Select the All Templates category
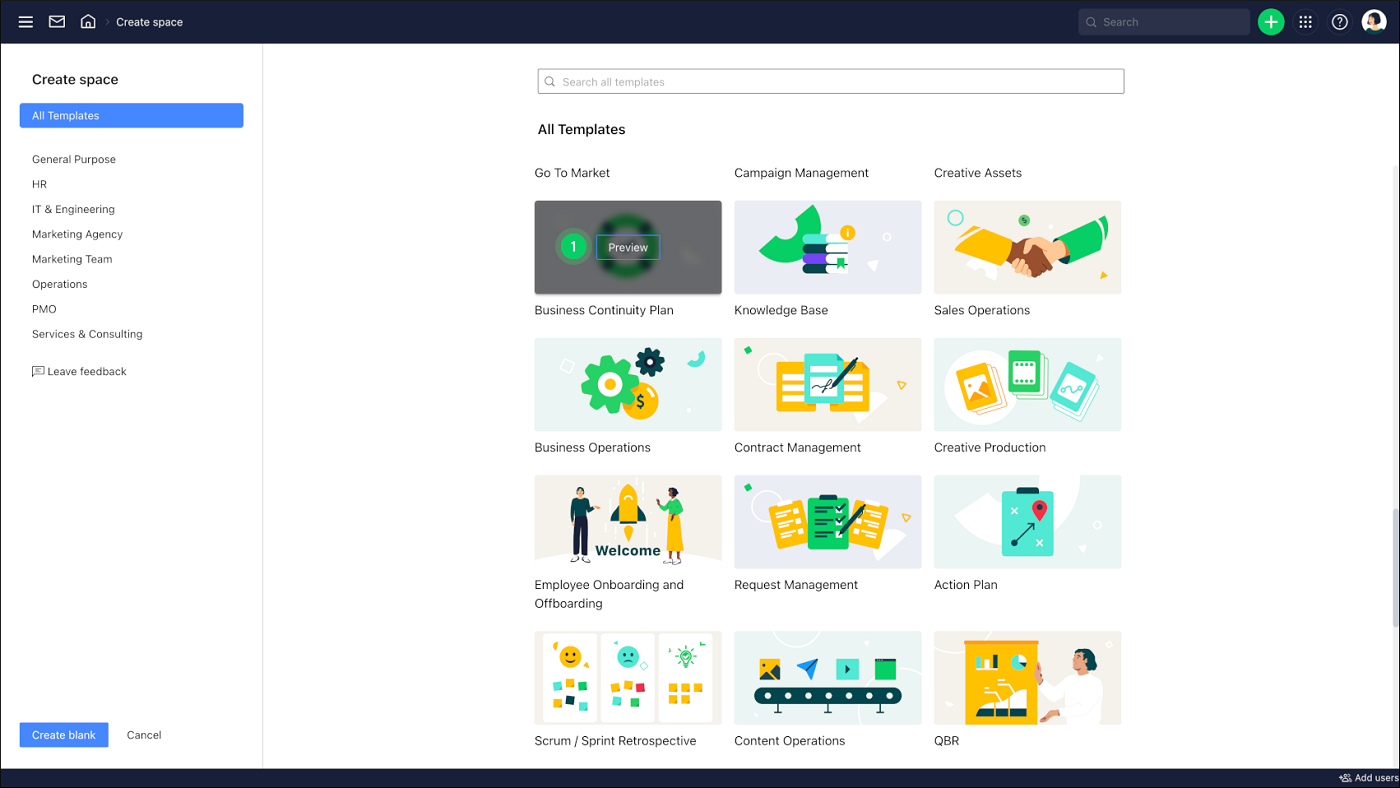Screen dimensions: 1400x788 tap(131, 116)
